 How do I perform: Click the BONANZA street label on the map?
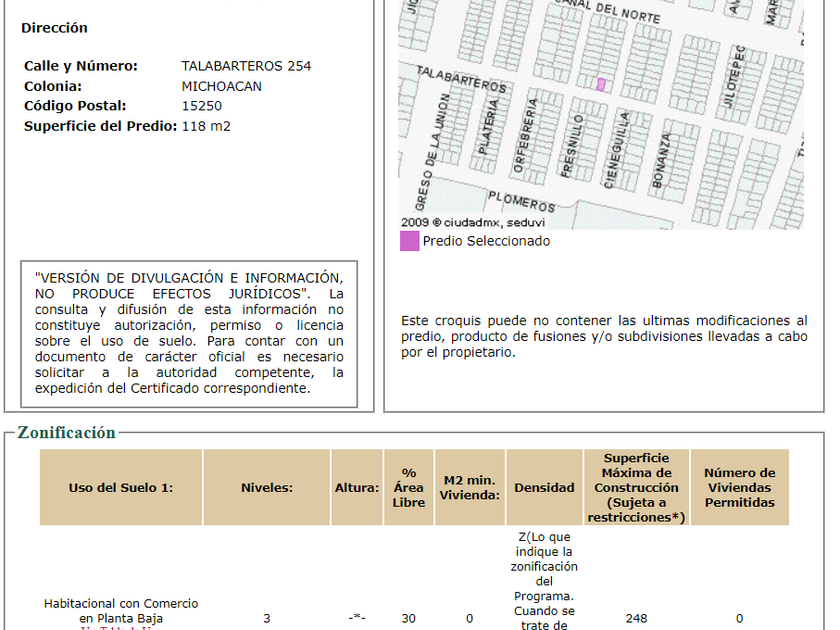click(x=661, y=161)
